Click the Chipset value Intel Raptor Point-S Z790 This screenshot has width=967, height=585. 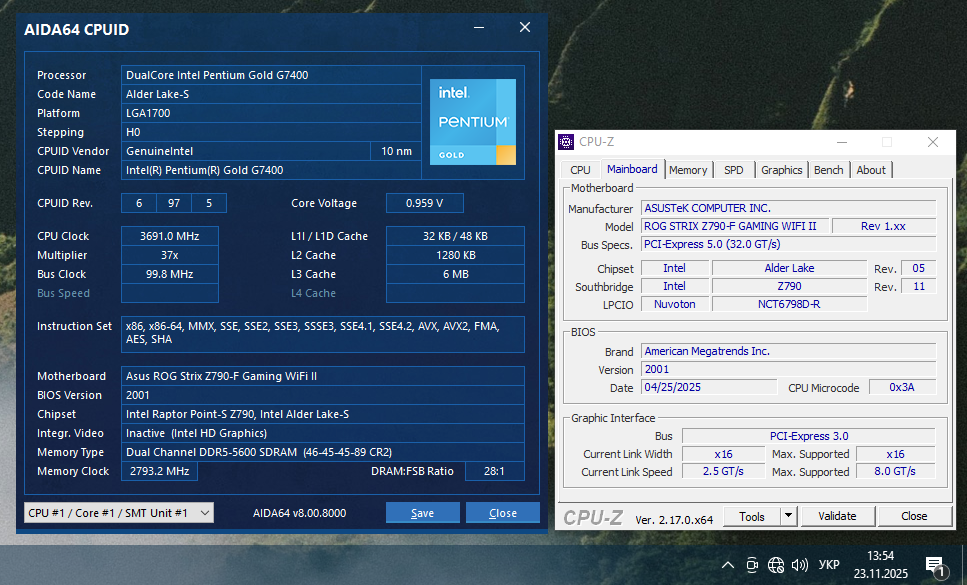point(323,414)
